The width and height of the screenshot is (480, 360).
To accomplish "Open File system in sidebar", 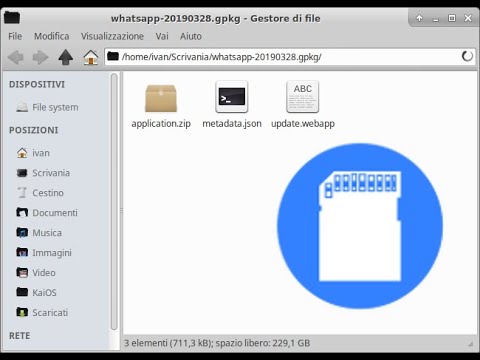I will pyautogui.click(x=55, y=107).
